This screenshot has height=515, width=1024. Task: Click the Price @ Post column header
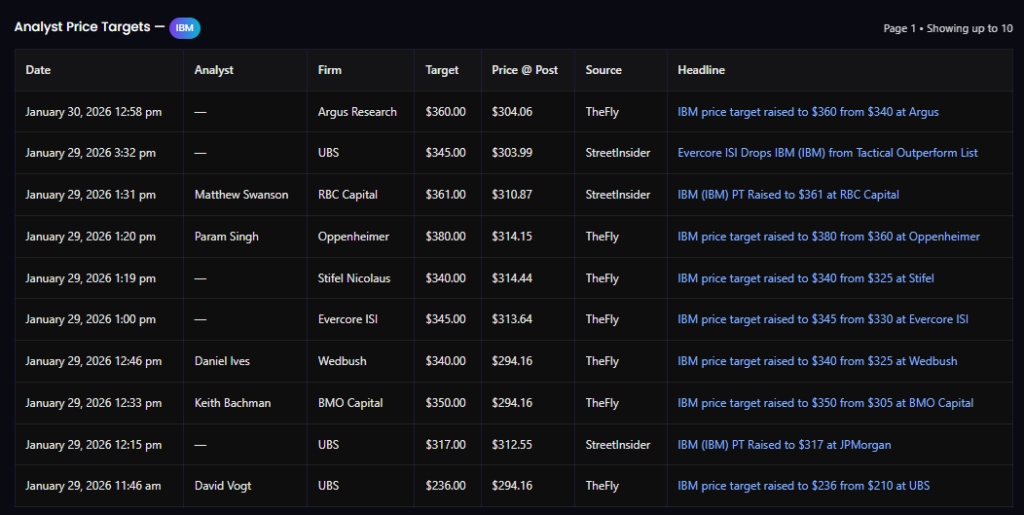click(524, 70)
